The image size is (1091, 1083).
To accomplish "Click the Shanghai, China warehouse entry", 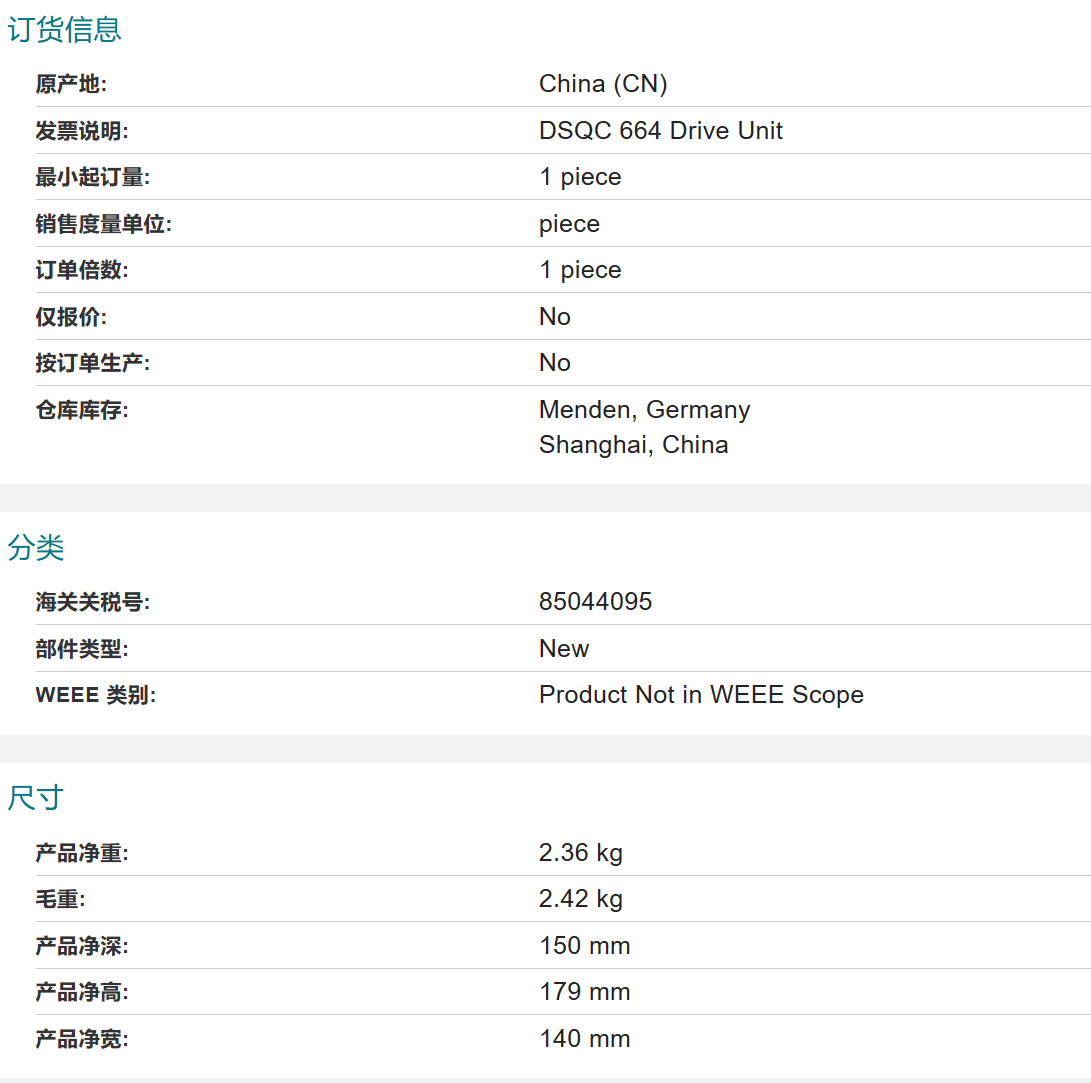I will click(x=634, y=444).
